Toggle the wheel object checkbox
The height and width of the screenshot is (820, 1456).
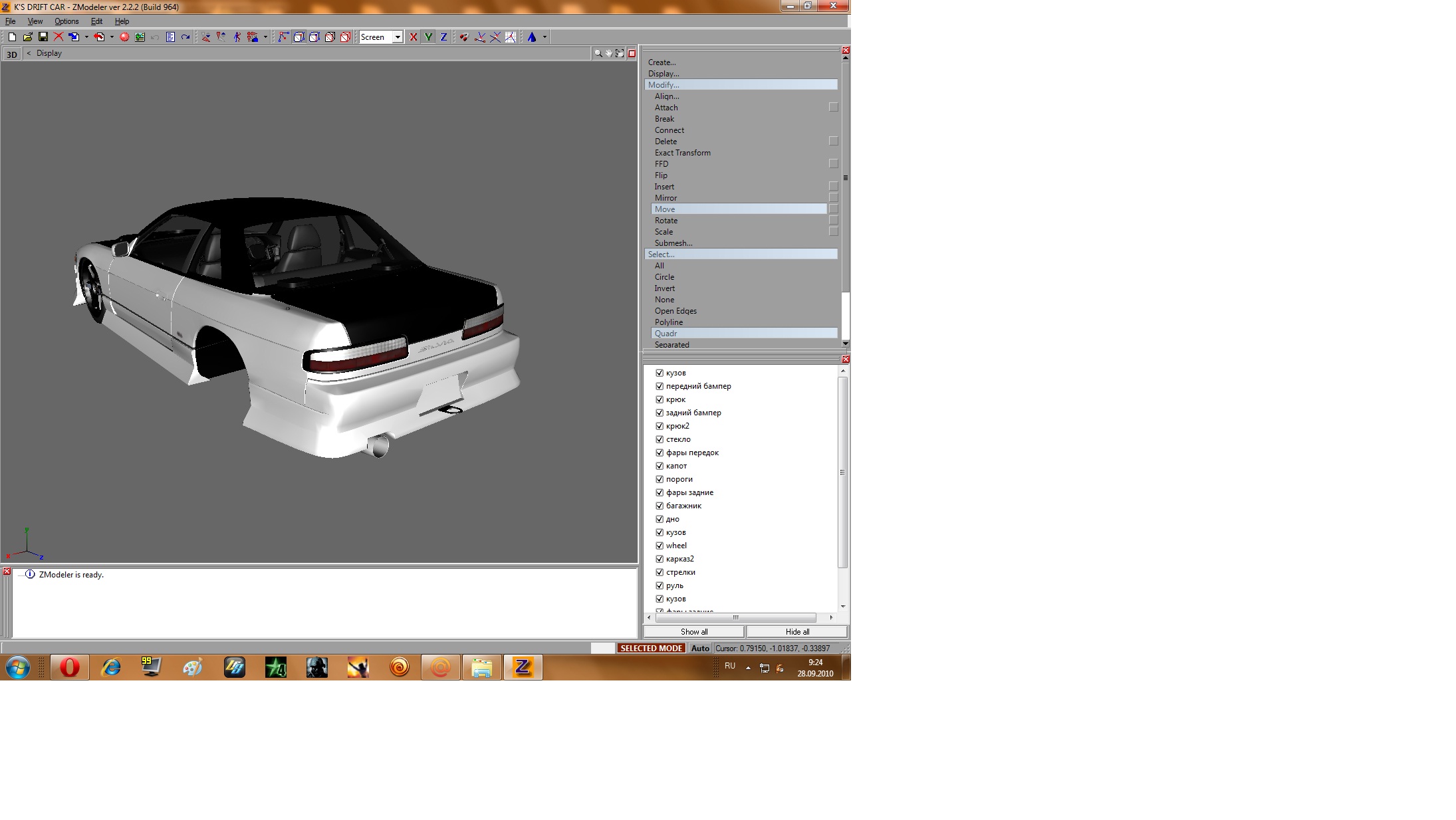click(x=660, y=546)
